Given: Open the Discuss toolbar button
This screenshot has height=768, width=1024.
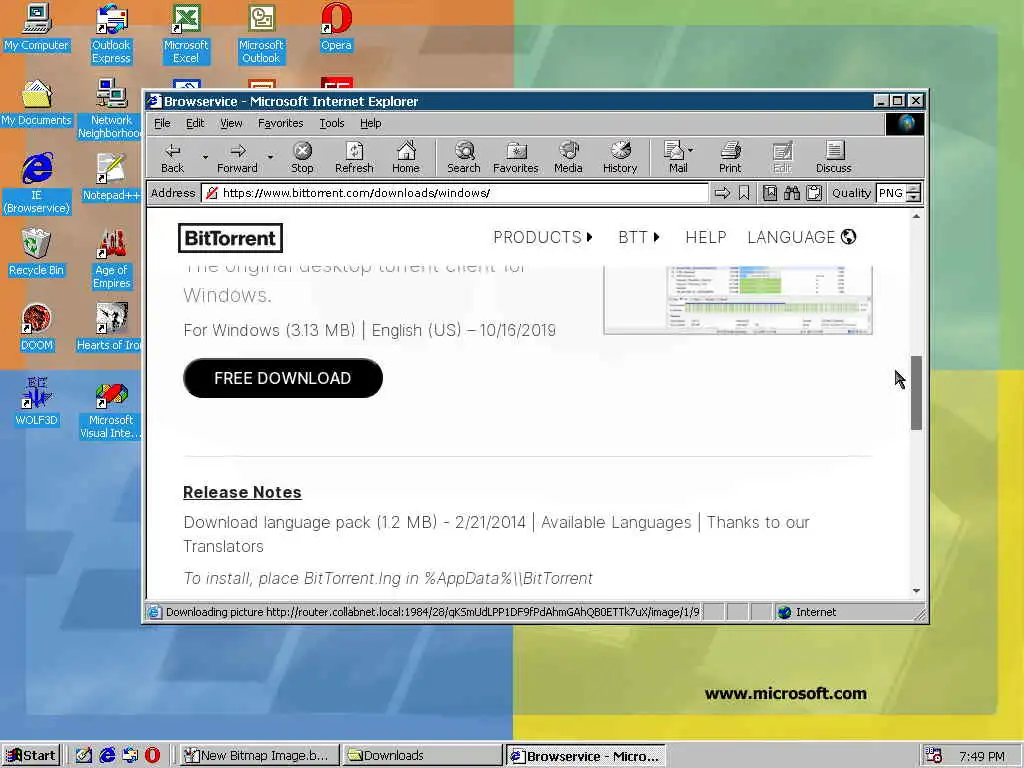Looking at the screenshot, I should [833, 157].
